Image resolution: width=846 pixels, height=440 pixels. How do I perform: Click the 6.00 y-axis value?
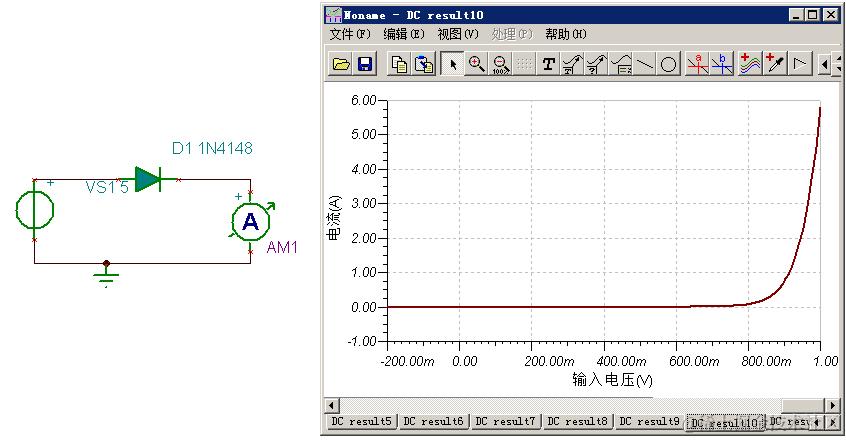point(364,100)
